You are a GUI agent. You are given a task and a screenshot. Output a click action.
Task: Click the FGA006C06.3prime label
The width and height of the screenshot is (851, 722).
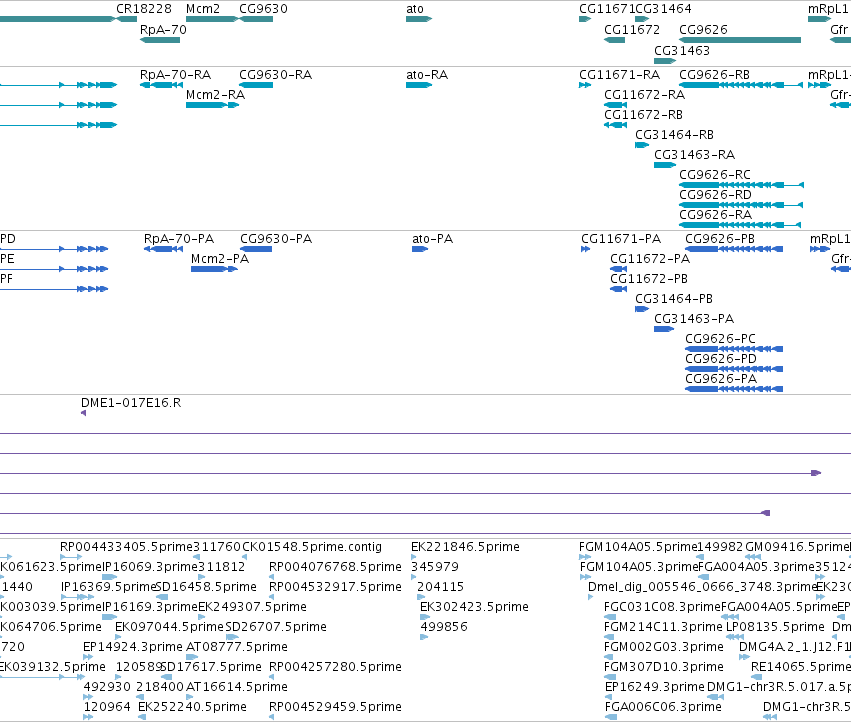click(663, 707)
